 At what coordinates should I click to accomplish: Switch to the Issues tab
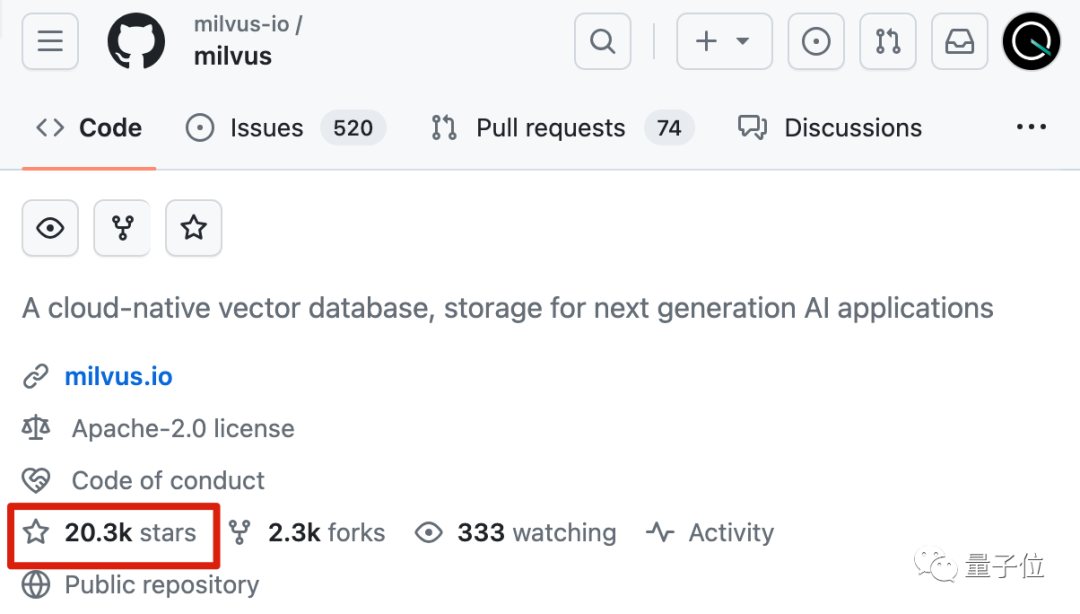point(266,128)
